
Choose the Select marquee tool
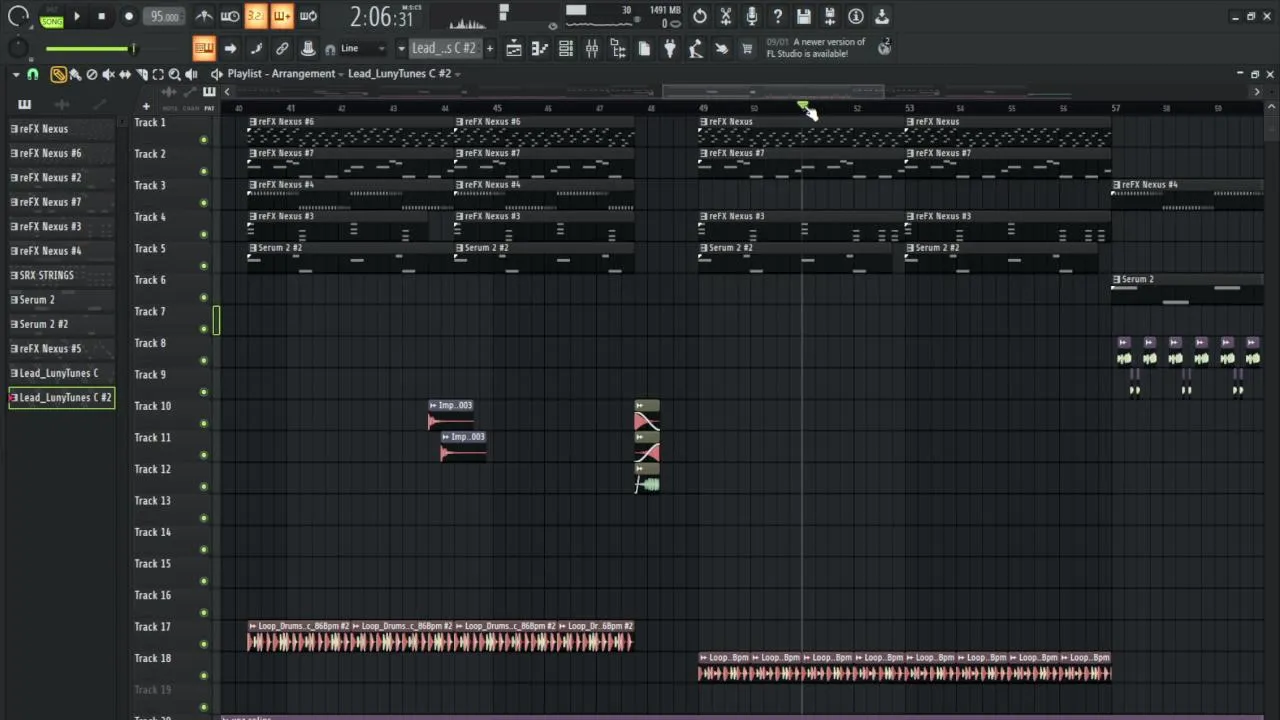(158, 74)
